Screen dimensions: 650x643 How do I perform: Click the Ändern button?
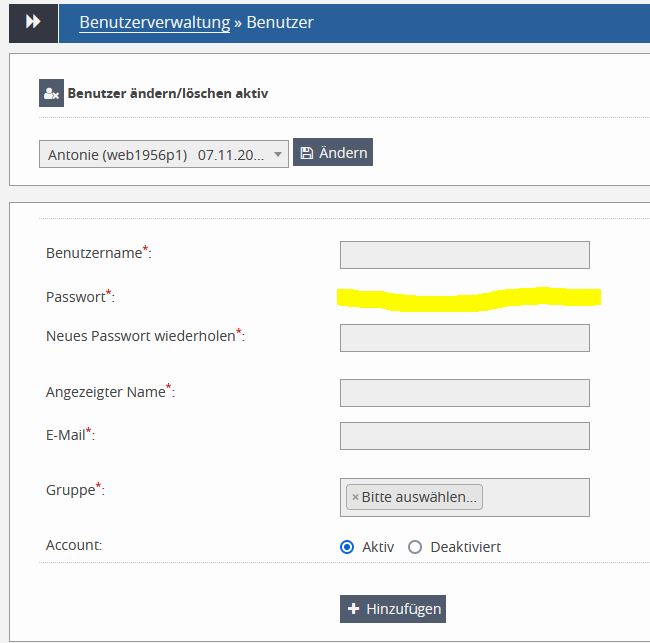(333, 152)
